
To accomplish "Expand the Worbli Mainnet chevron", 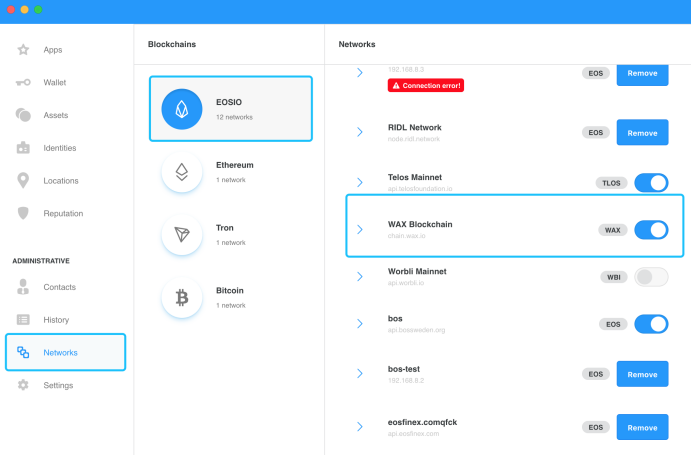I will (360, 277).
